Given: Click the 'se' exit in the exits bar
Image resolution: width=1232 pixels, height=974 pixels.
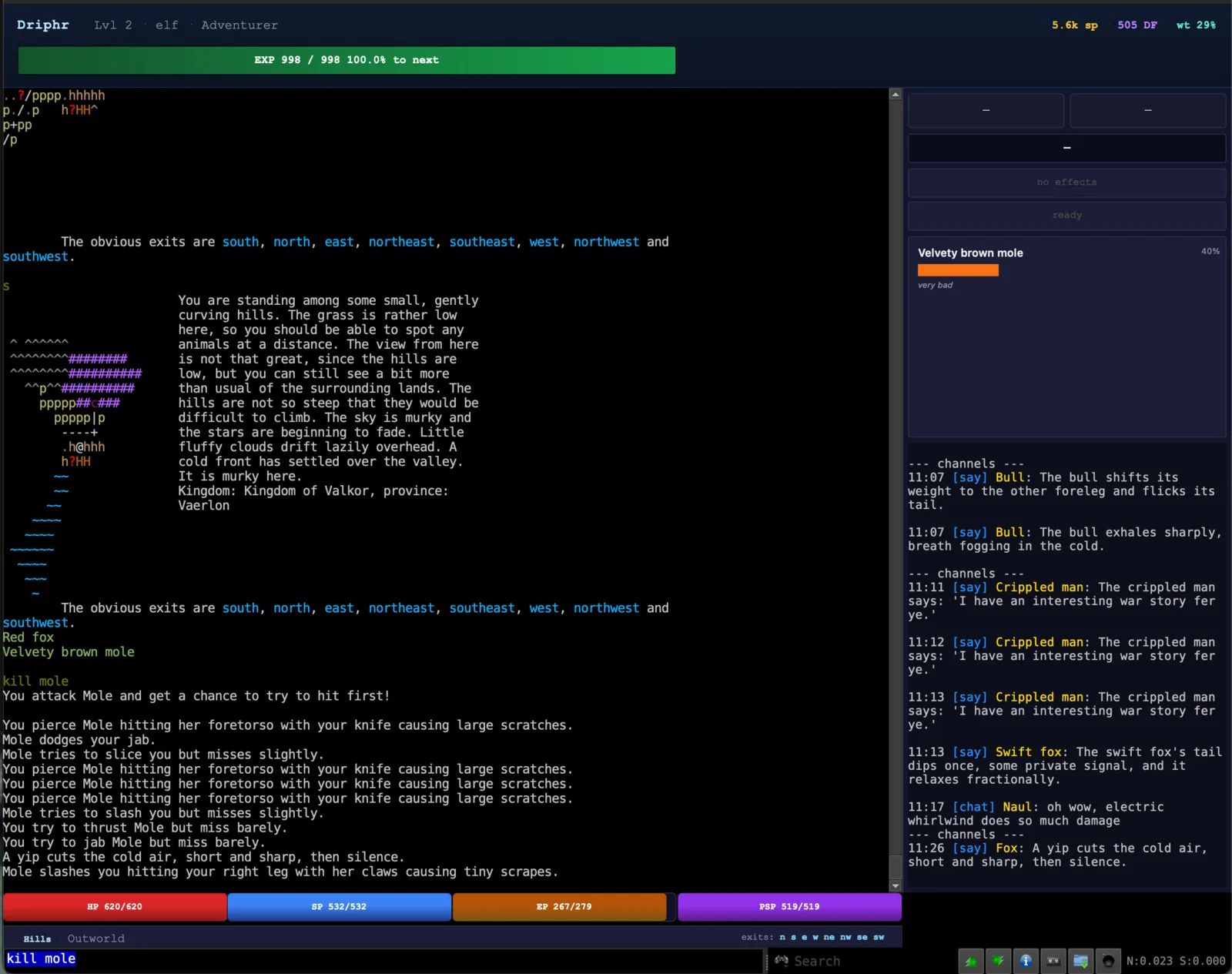Looking at the screenshot, I should click(862, 937).
